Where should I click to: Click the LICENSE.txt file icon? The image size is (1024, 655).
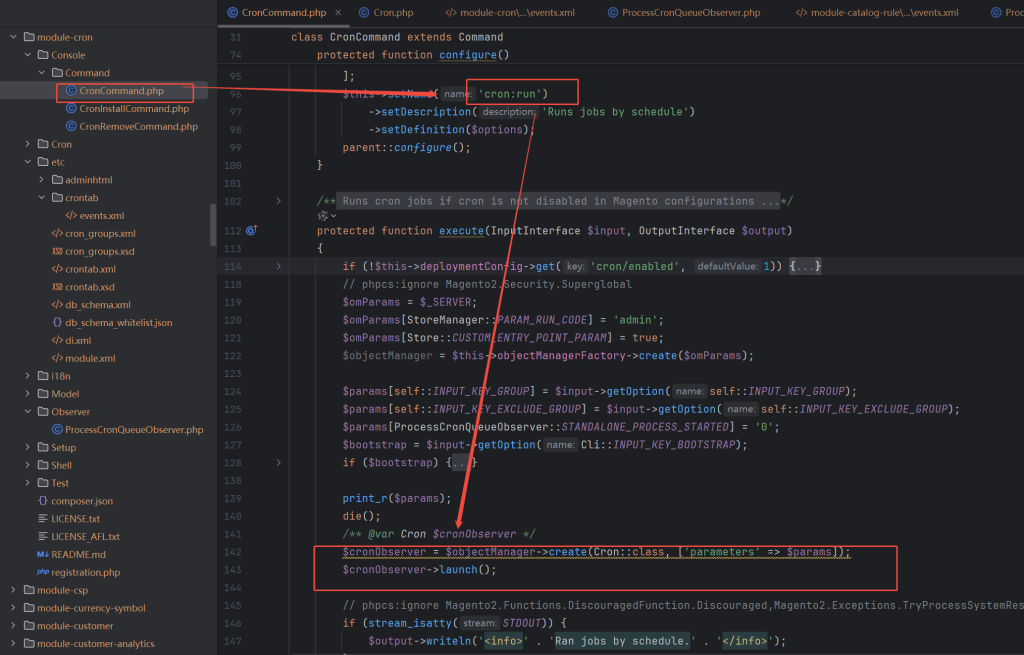(43, 519)
